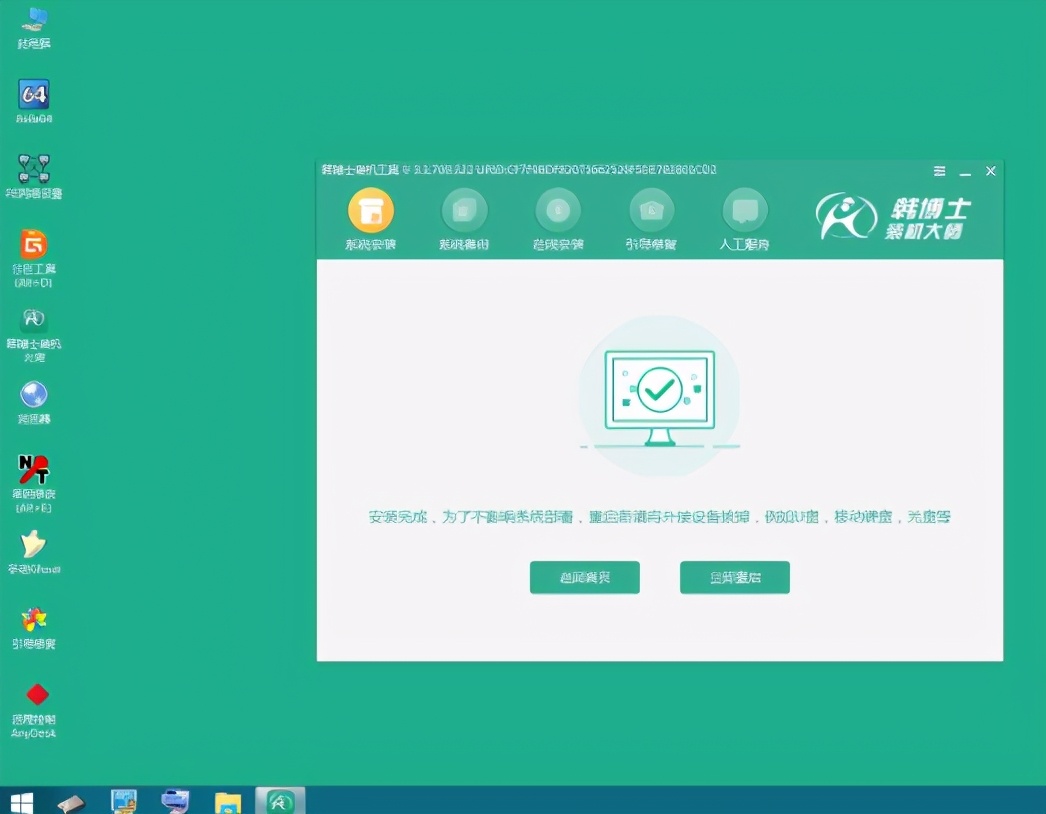The height and width of the screenshot is (814, 1046).
Task: Select the system install tab label
Action: click(371, 240)
